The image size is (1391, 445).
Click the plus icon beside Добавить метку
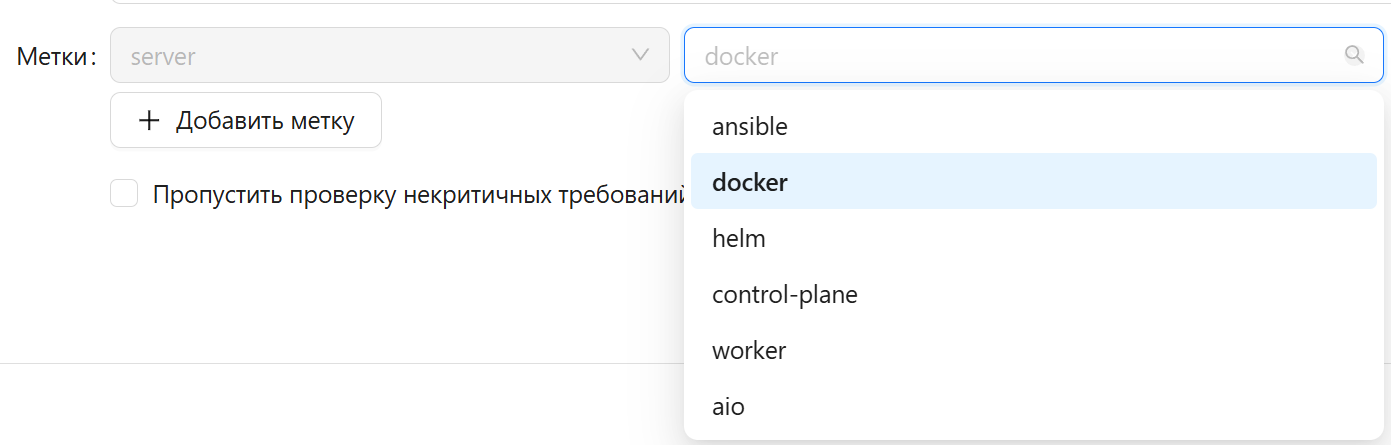(x=149, y=121)
